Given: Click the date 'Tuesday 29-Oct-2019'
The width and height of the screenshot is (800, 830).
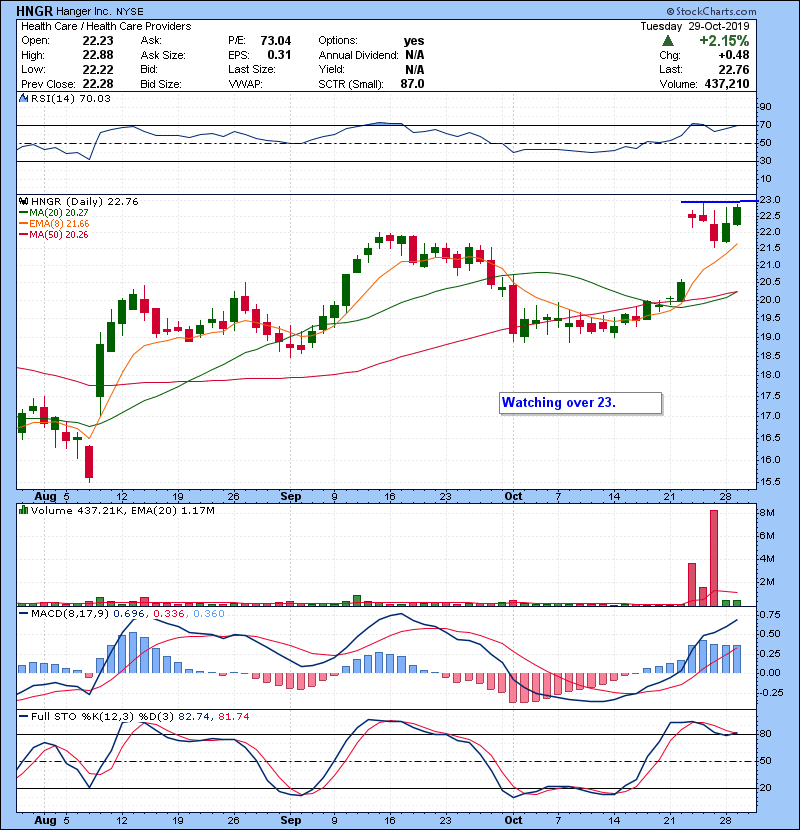Looking at the screenshot, I should pyautogui.click(x=695, y=26).
